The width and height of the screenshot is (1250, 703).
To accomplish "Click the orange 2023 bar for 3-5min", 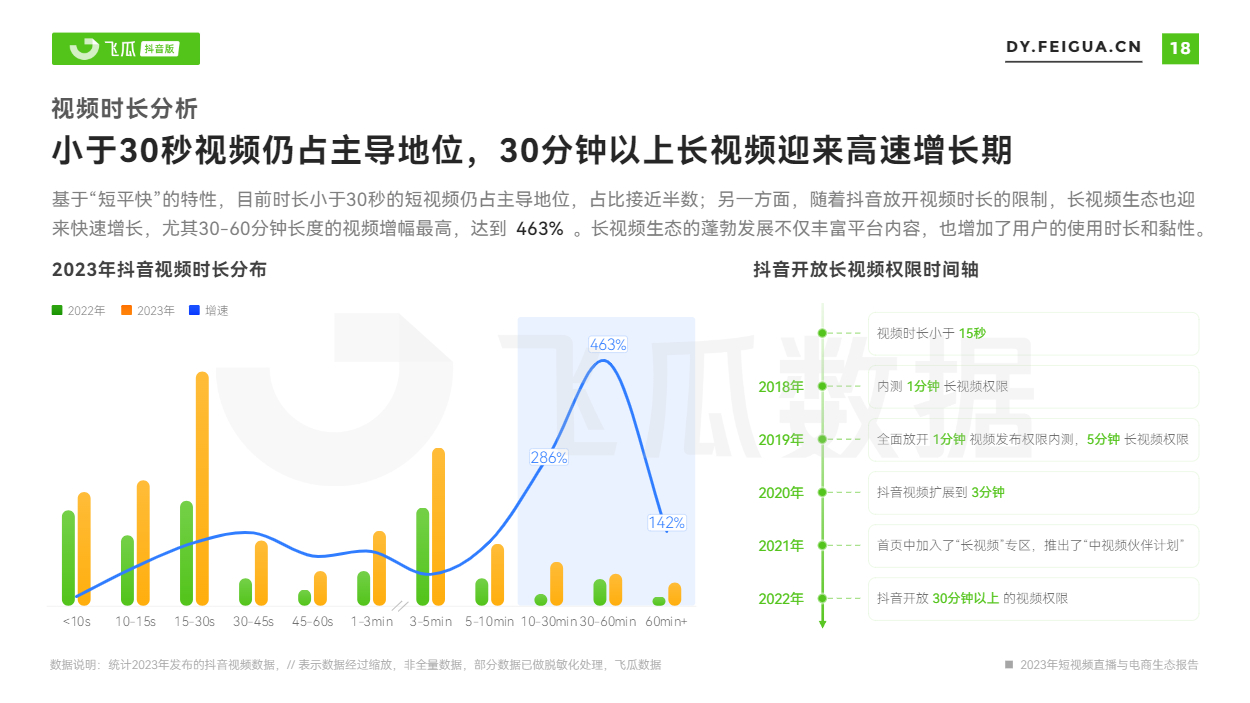I will (x=438, y=527).
